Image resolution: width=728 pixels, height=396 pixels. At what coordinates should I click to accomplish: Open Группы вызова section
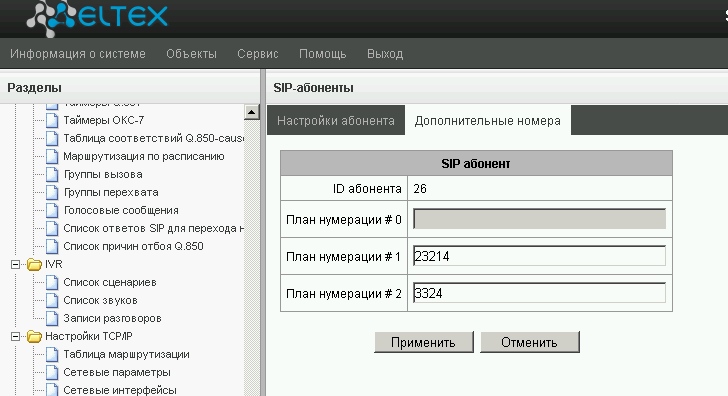click(x=103, y=175)
